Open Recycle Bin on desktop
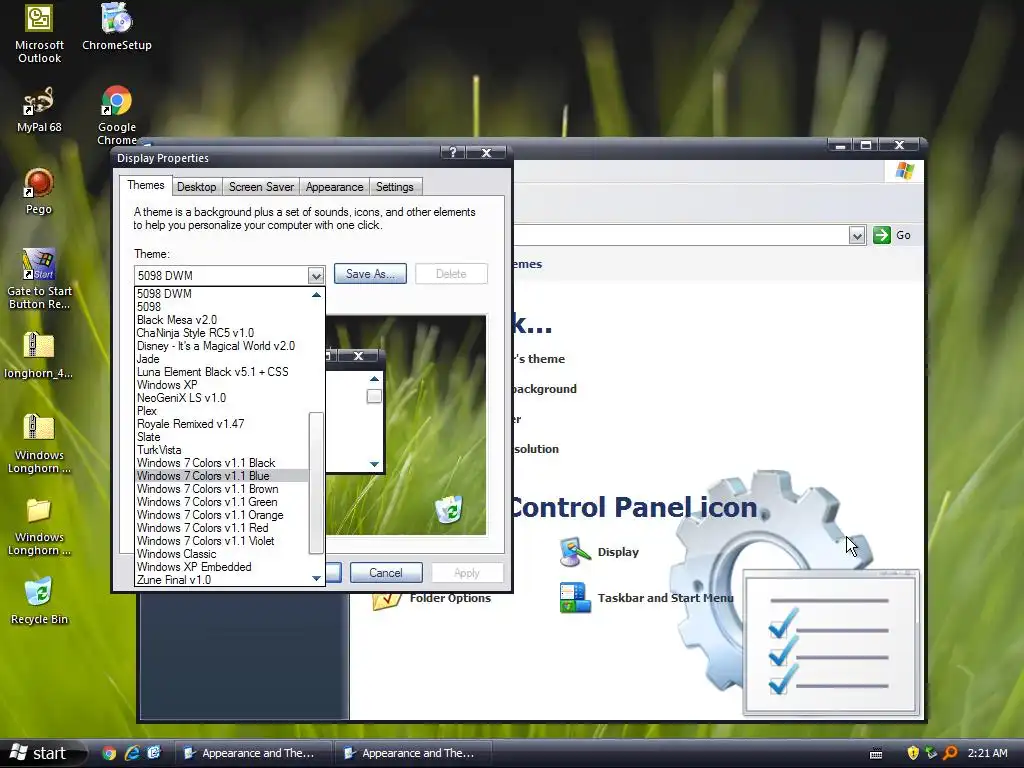 (39, 601)
